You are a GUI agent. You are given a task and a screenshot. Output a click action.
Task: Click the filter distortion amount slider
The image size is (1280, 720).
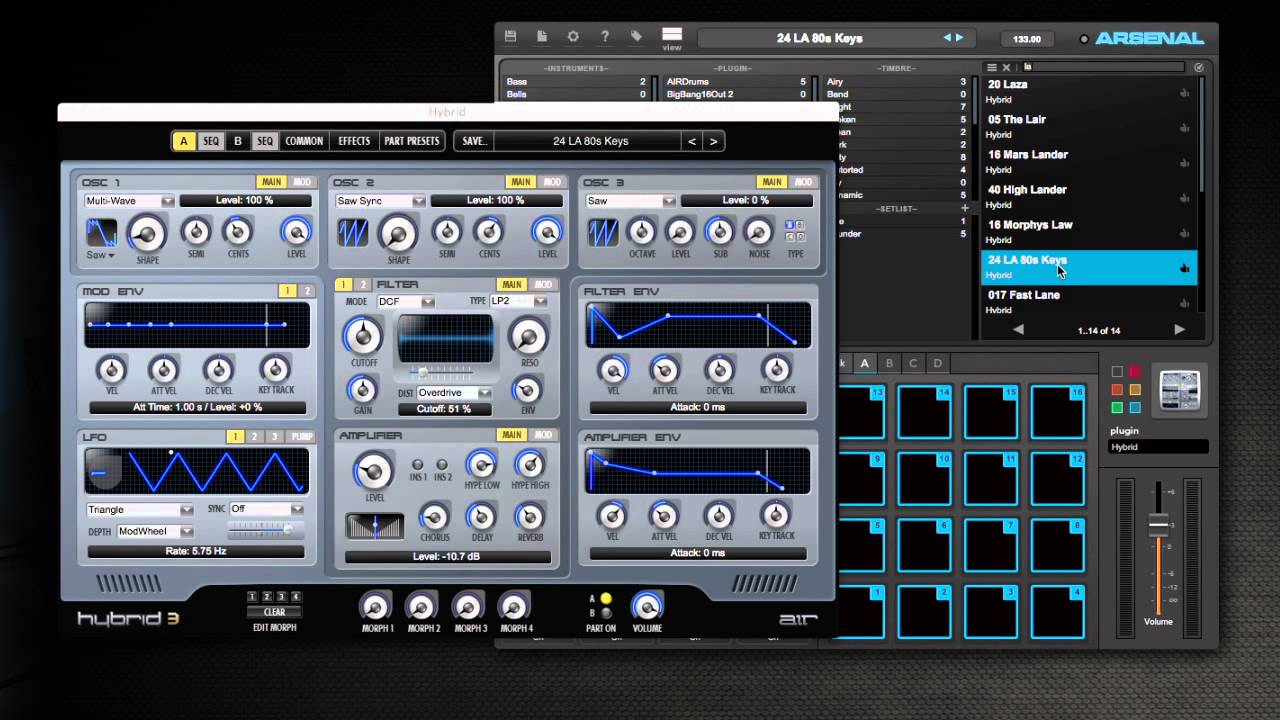tap(442, 371)
